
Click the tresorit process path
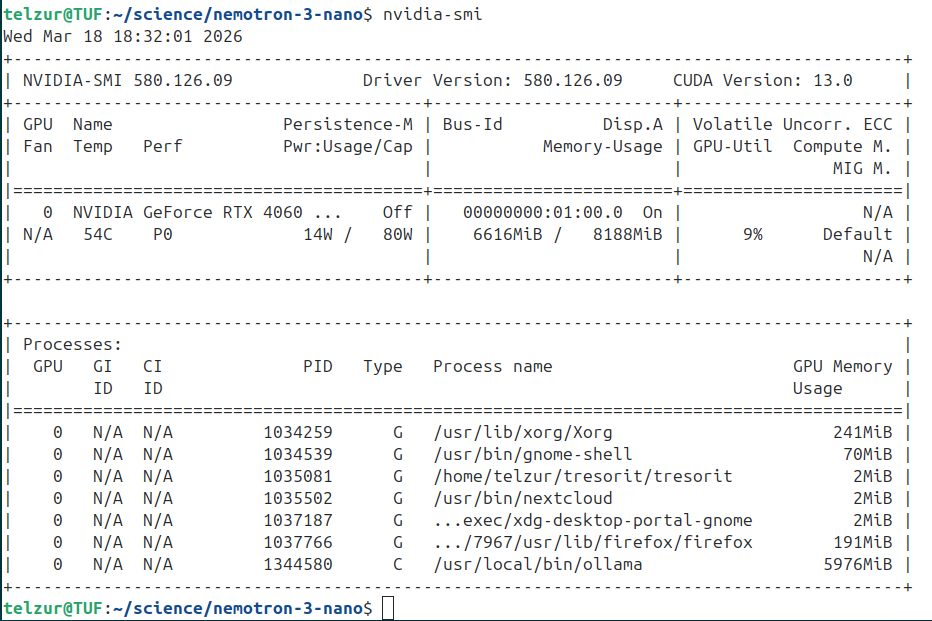[x=582, y=476]
